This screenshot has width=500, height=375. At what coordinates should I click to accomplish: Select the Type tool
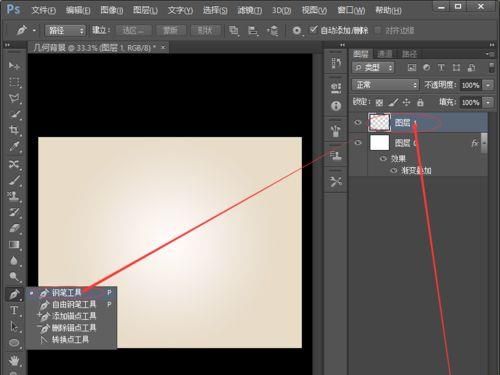(x=14, y=311)
